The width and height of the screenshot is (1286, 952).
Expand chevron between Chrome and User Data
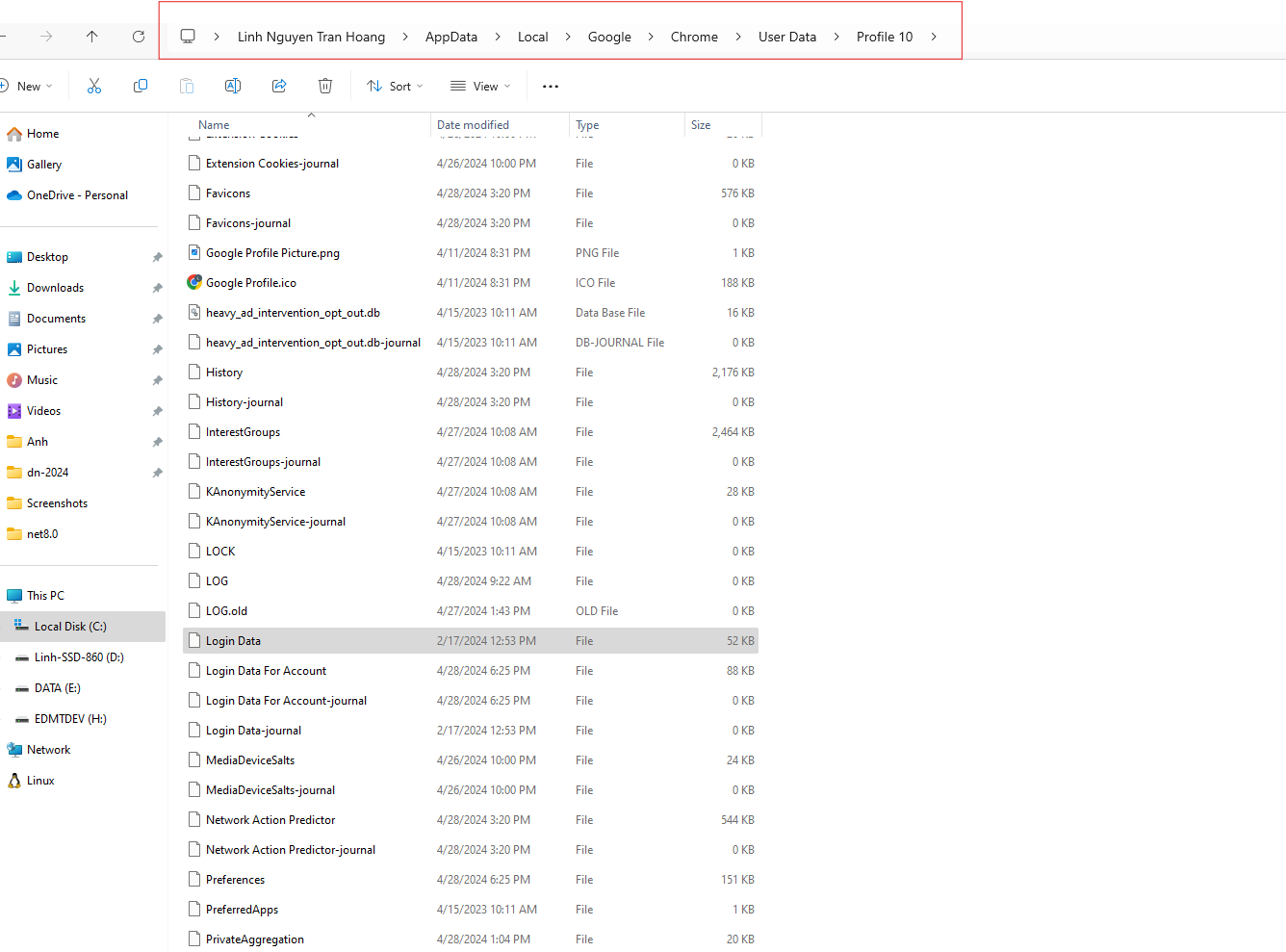tap(738, 37)
